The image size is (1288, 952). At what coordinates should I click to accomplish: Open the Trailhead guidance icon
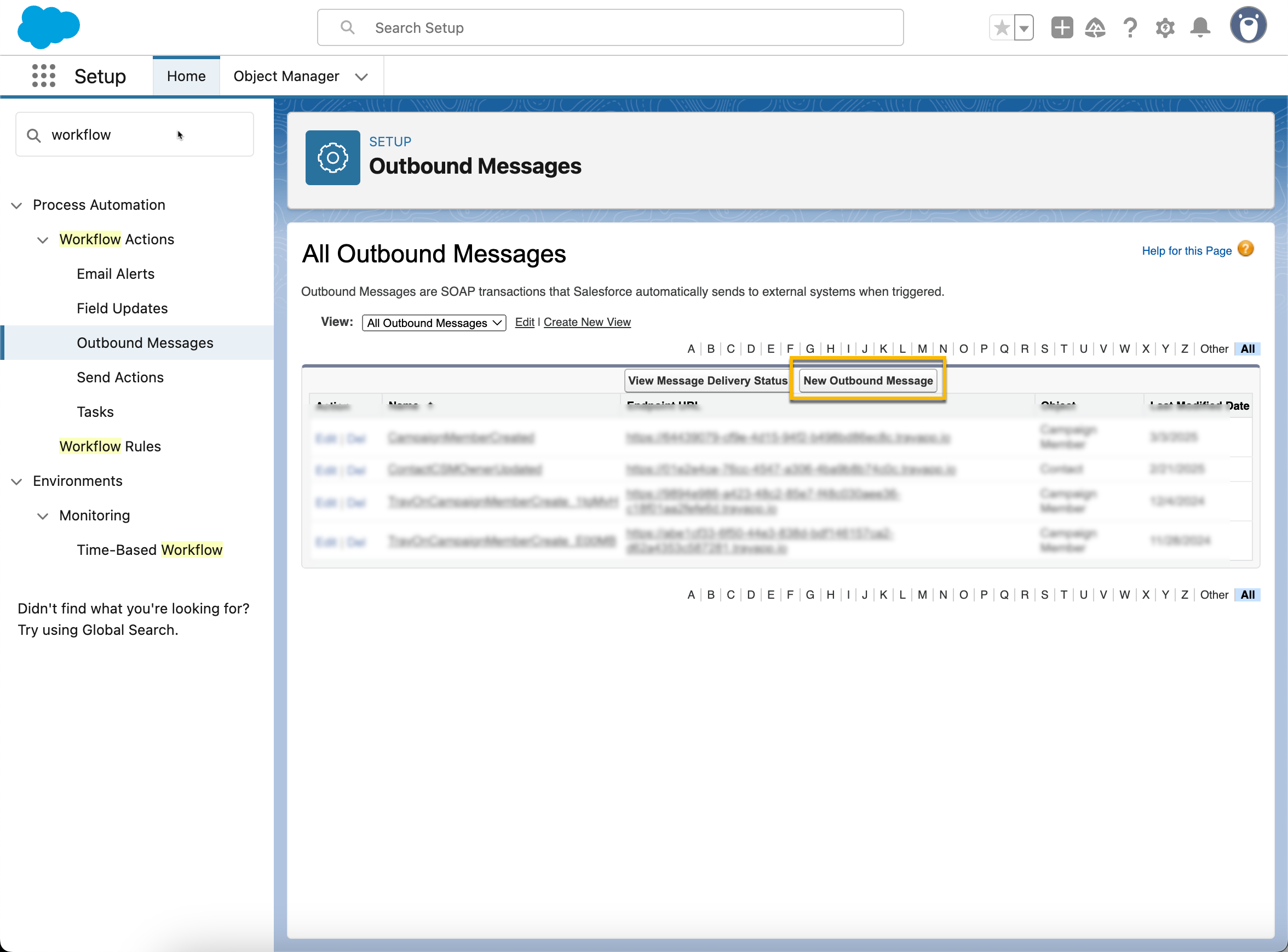point(1095,27)
